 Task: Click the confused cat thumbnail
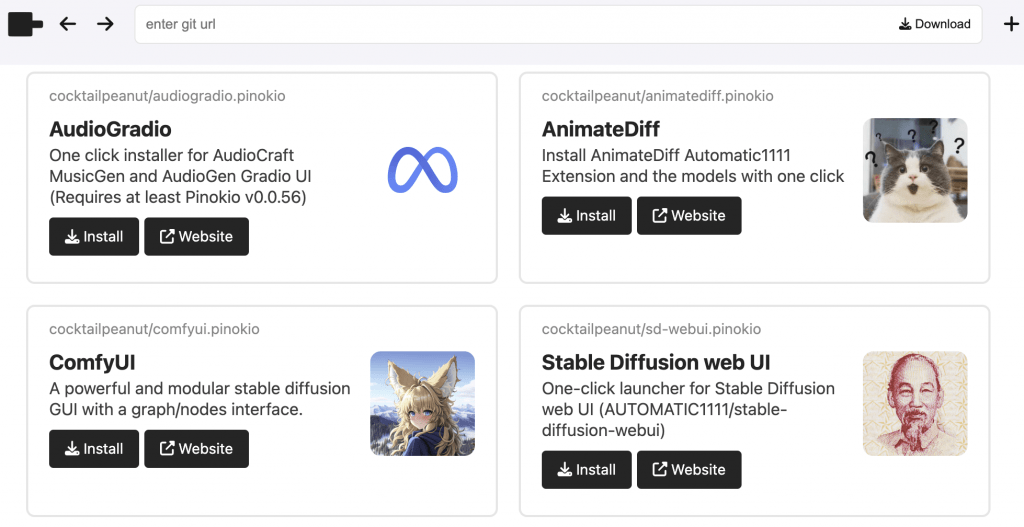point(915,170)
